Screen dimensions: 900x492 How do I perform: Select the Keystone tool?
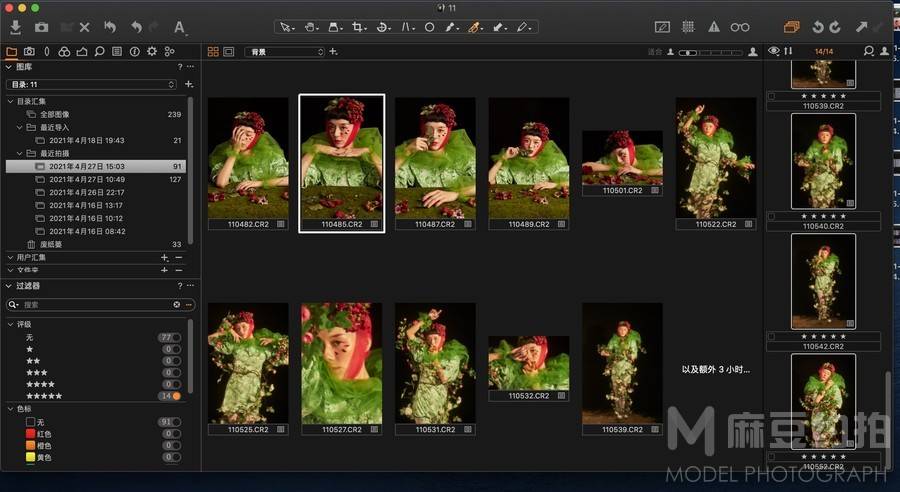point(407,27)
